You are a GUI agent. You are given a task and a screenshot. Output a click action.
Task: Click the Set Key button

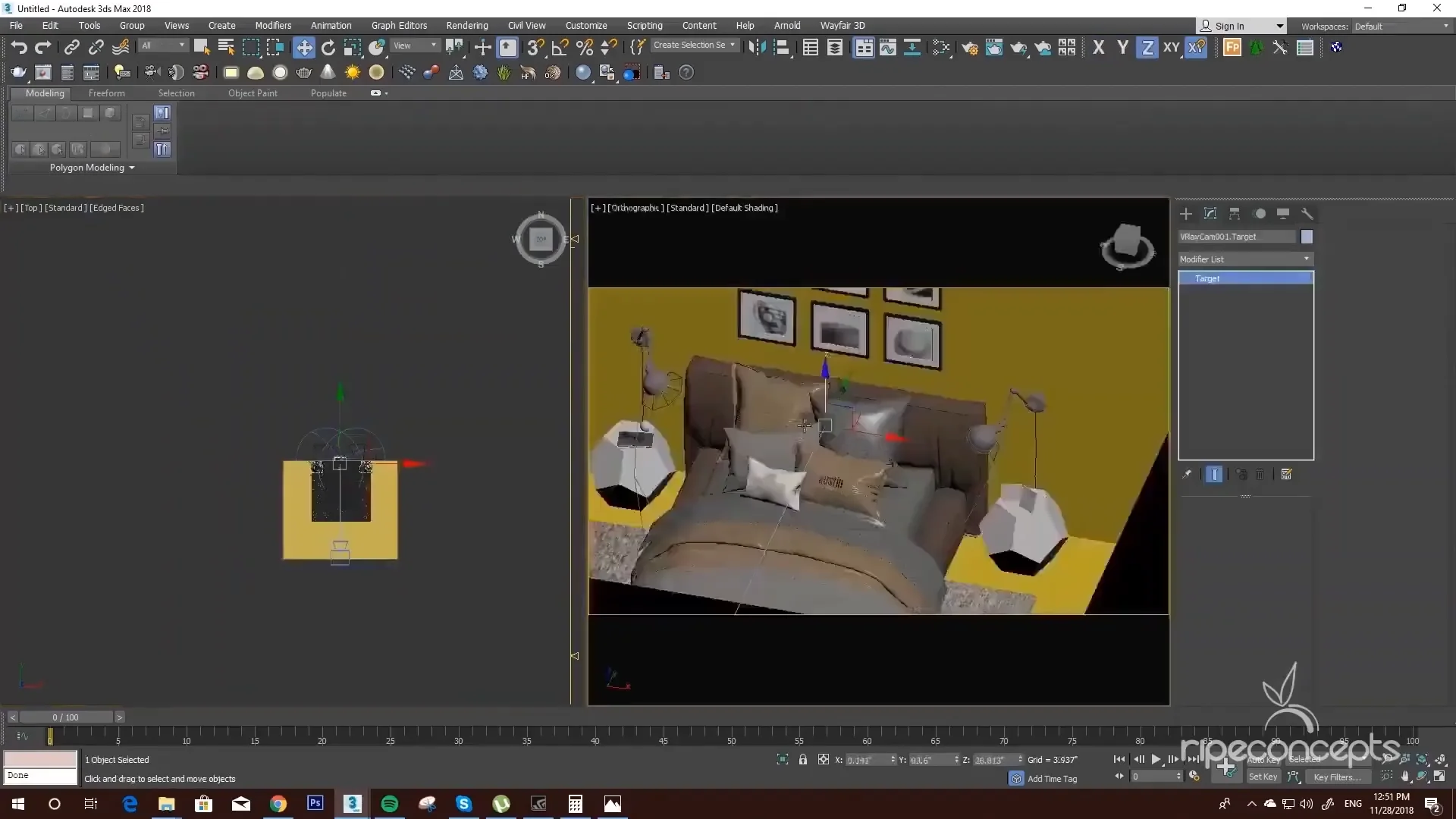(x=1263, y=777)
